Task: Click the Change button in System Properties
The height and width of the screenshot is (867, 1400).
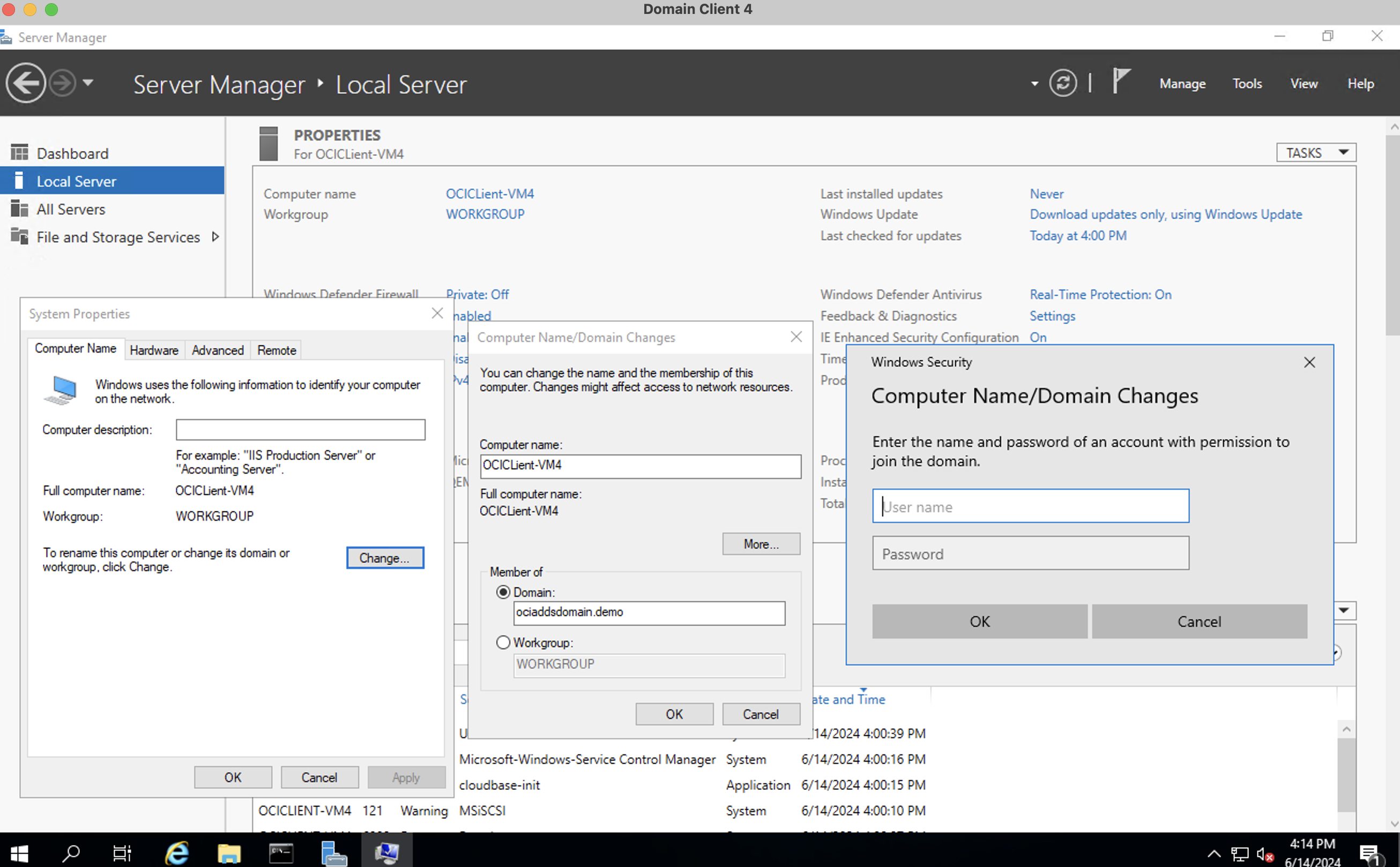Action: click(384, 558)
